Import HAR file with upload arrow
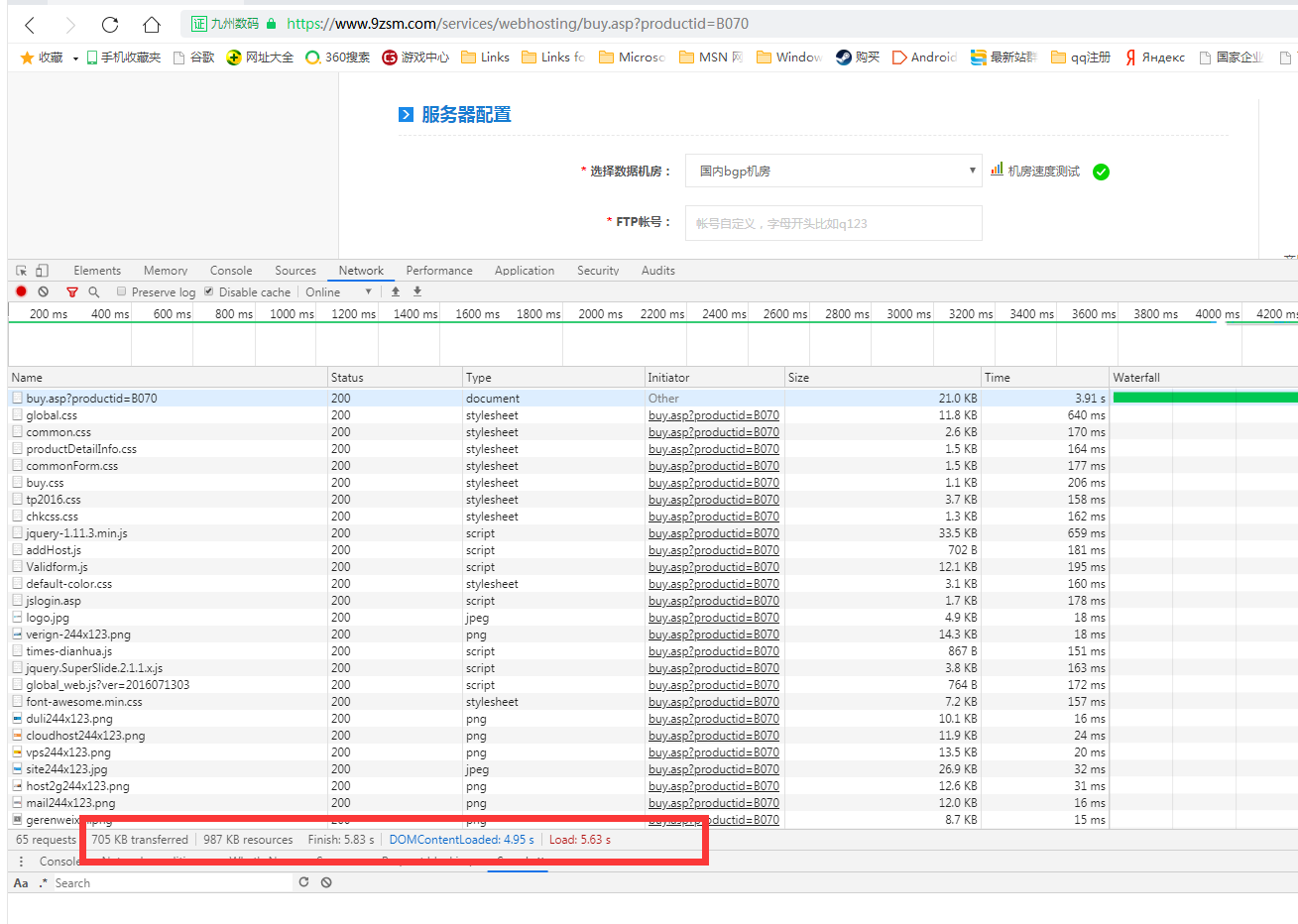 click(396, 291)
